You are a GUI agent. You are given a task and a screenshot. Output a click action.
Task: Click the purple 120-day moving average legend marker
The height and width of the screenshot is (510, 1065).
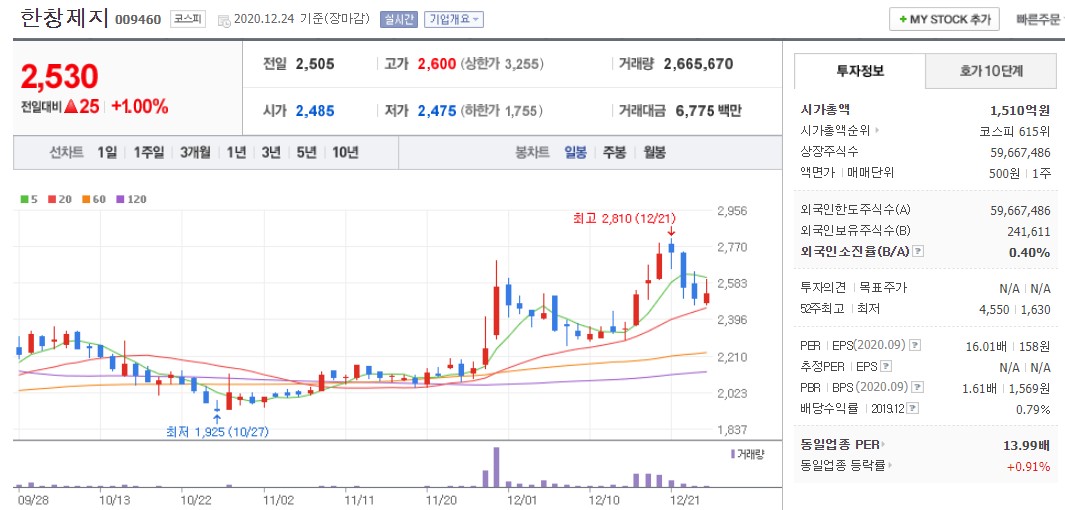click(121, 200)
